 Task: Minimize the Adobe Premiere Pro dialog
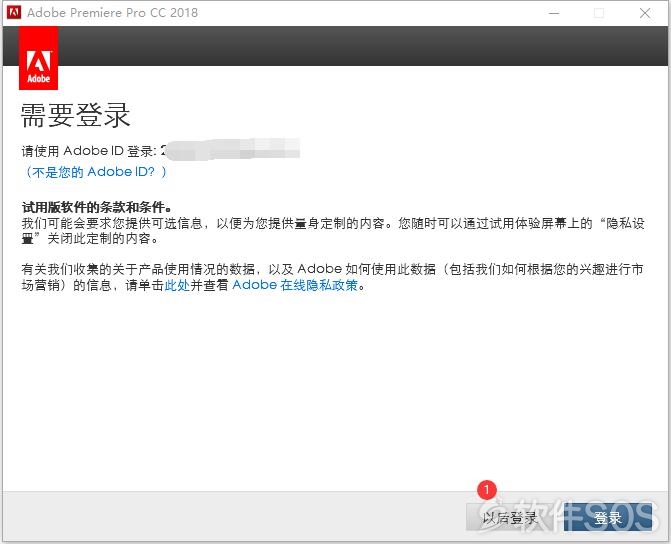[x=554, y=13]
